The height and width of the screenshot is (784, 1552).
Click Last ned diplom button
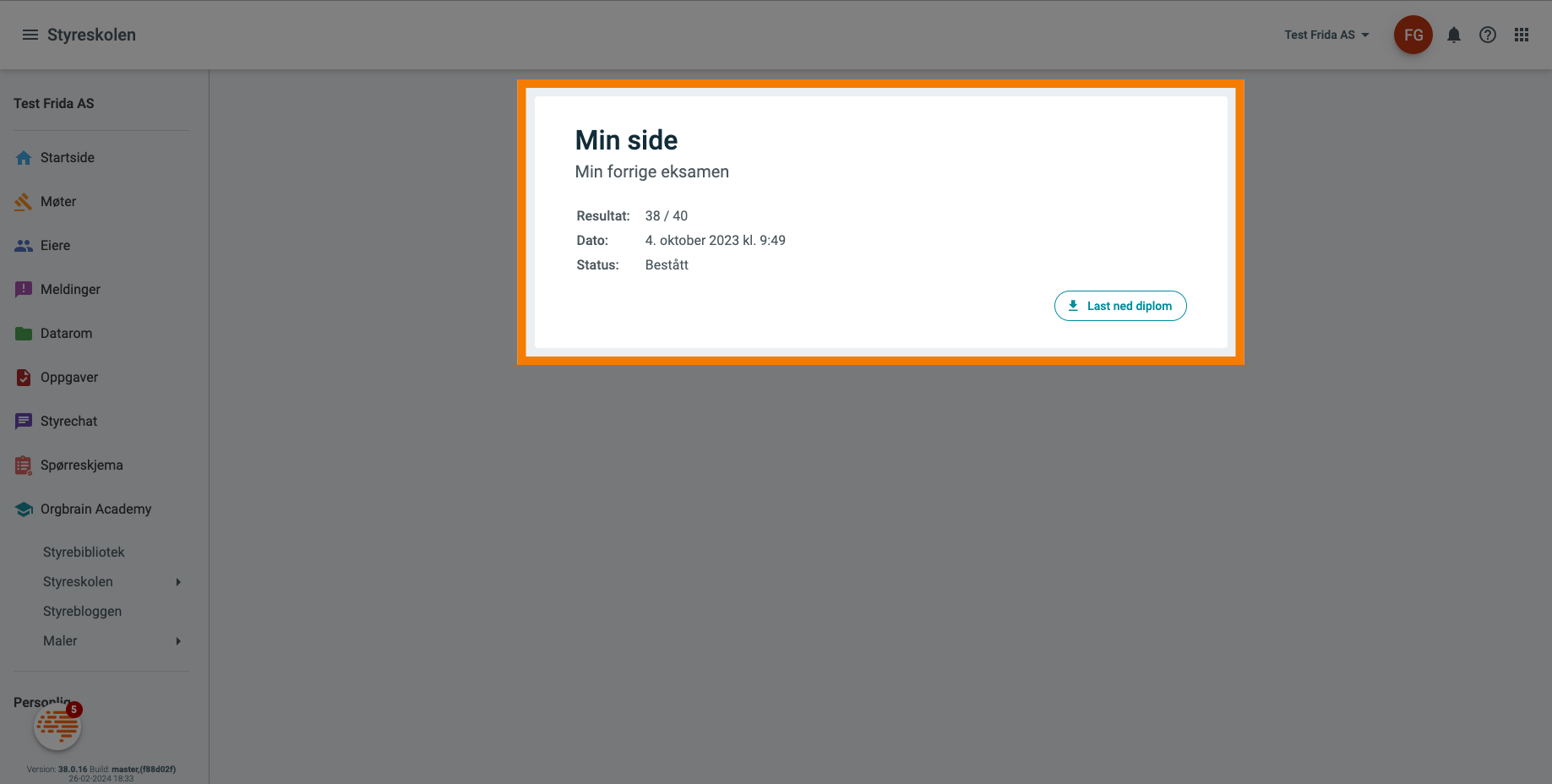[1120, 306]
